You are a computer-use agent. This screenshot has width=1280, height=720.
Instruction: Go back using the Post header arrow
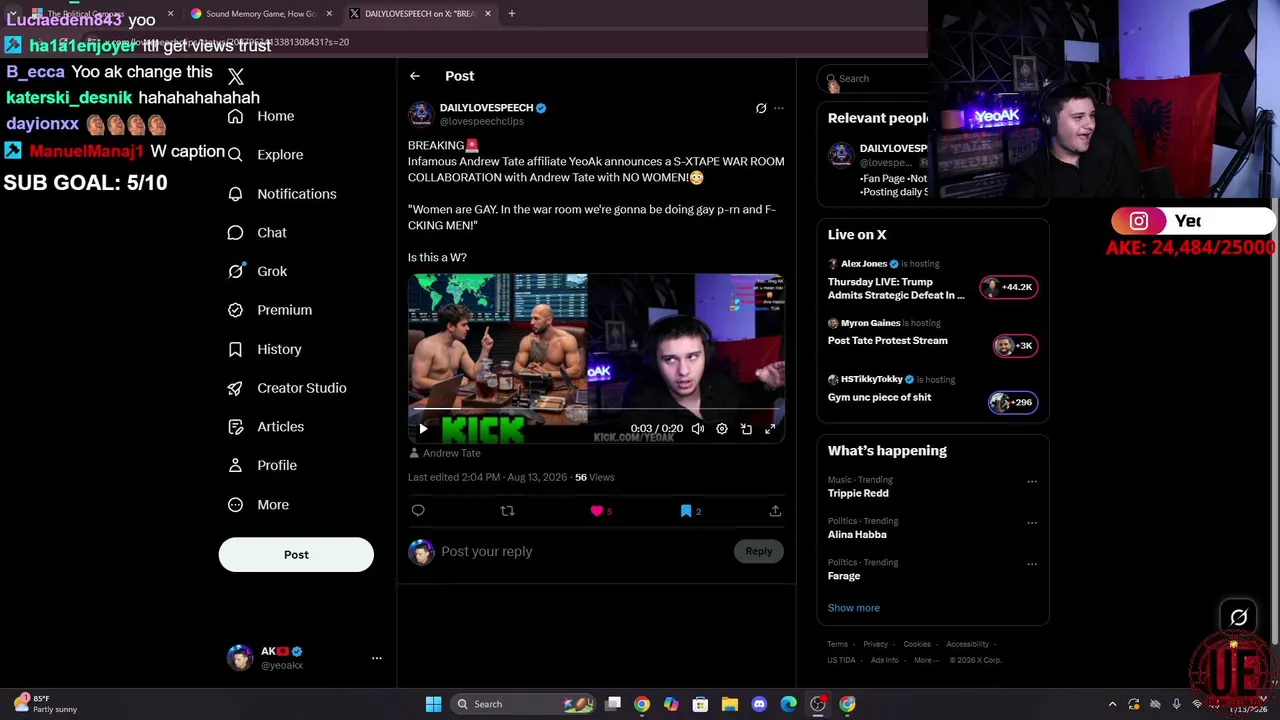(414, 76)
